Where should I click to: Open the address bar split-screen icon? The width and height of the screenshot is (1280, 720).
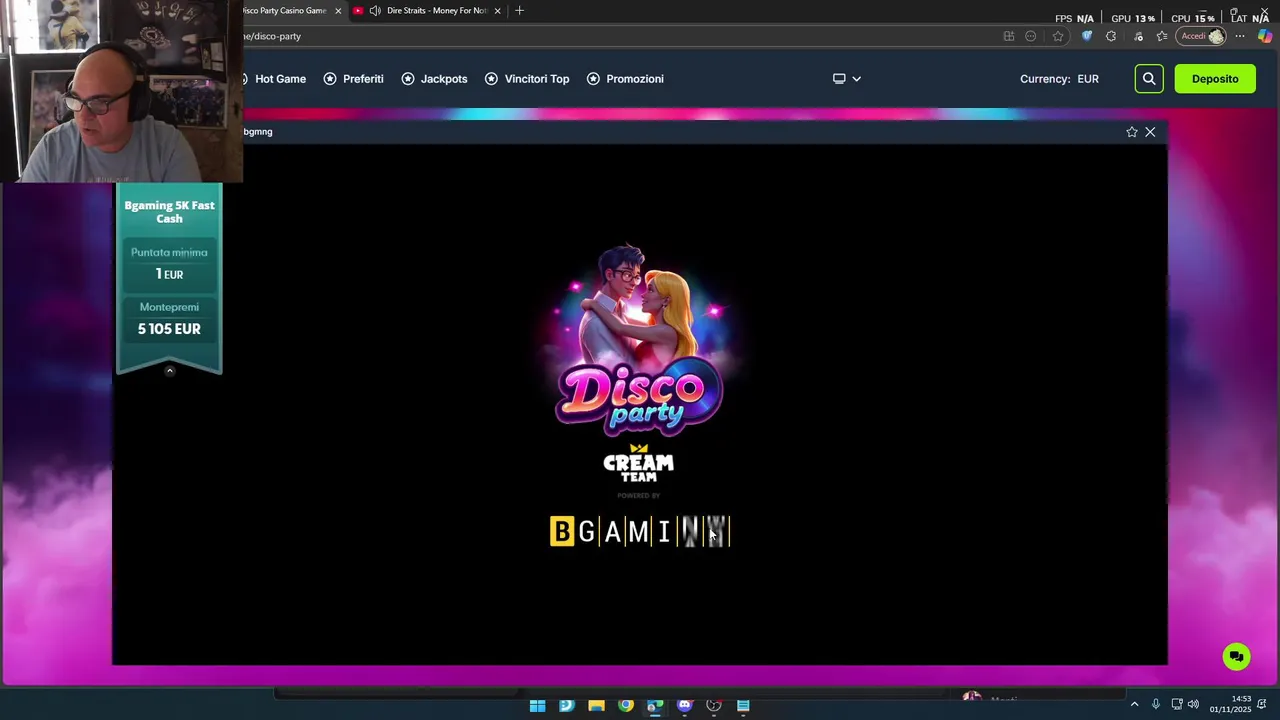pyautogui.click(x=1008, y=36)
